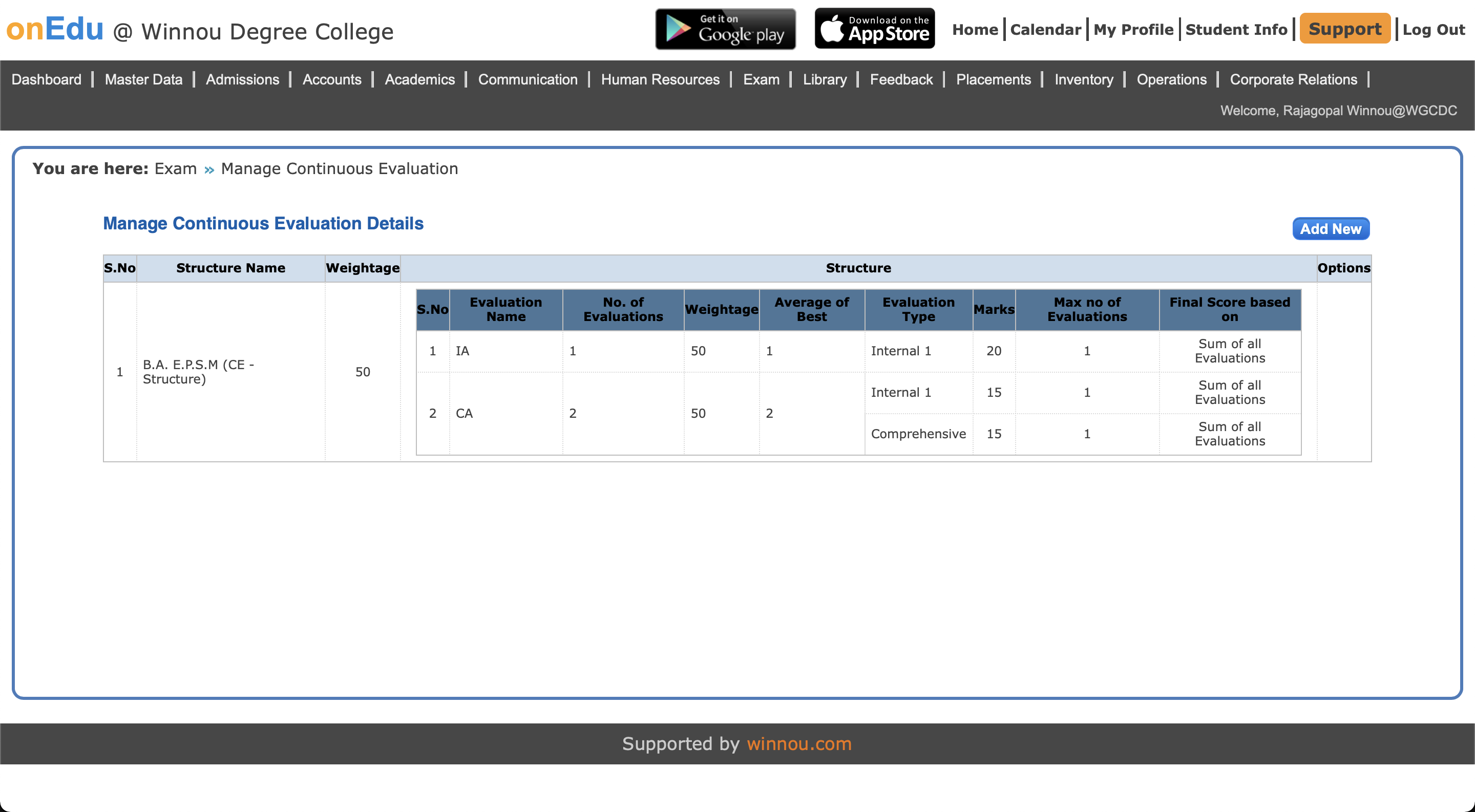Open the Exam menu
The image size is (1475, 812).
tap(761, 79)
